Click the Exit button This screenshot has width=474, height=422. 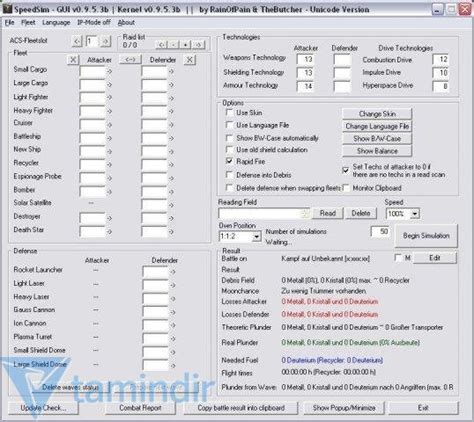point(423,408)
